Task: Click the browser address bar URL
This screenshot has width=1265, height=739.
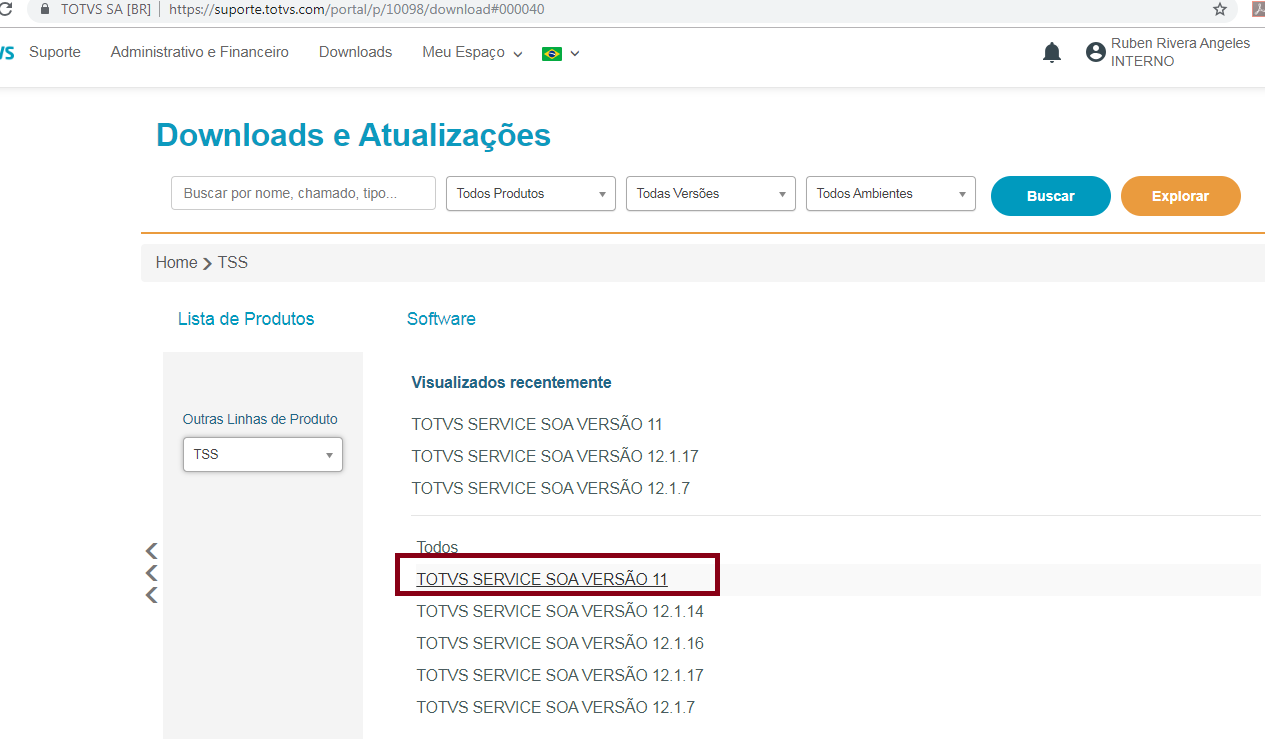Action: coord(356,9)
